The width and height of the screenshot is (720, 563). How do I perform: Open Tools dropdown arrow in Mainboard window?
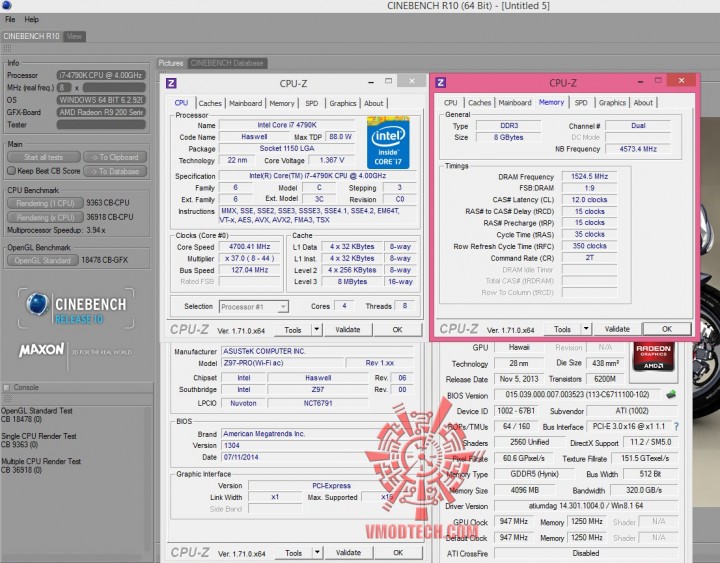(317, 552)
